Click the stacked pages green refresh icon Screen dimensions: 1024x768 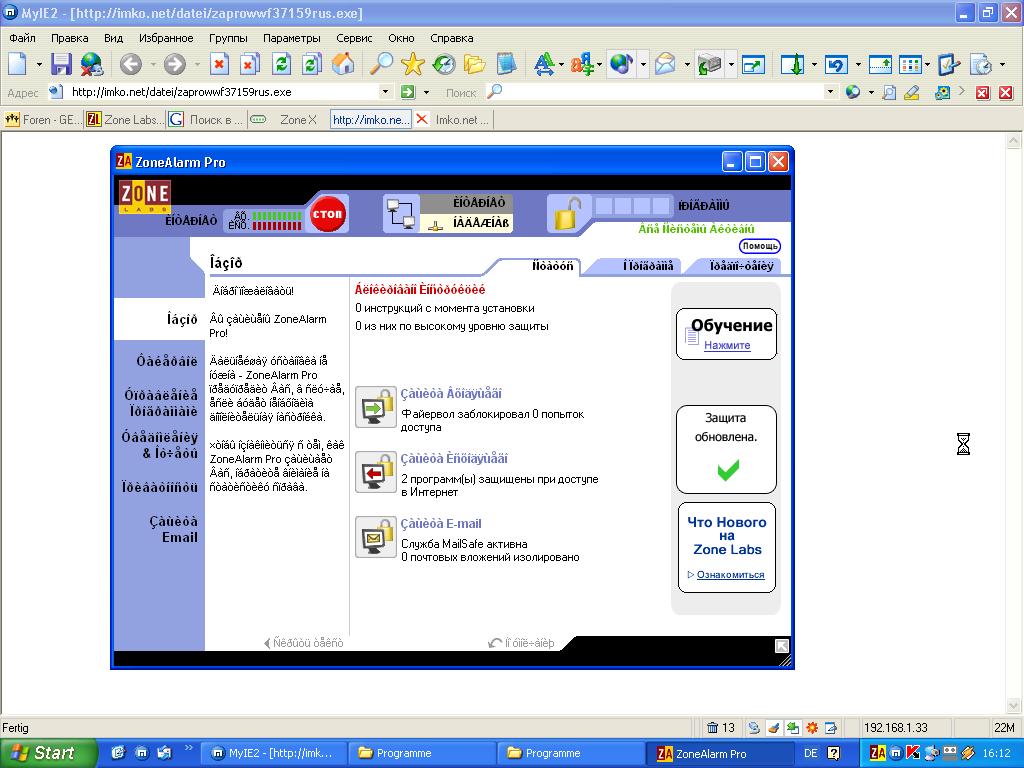point(312,64)
